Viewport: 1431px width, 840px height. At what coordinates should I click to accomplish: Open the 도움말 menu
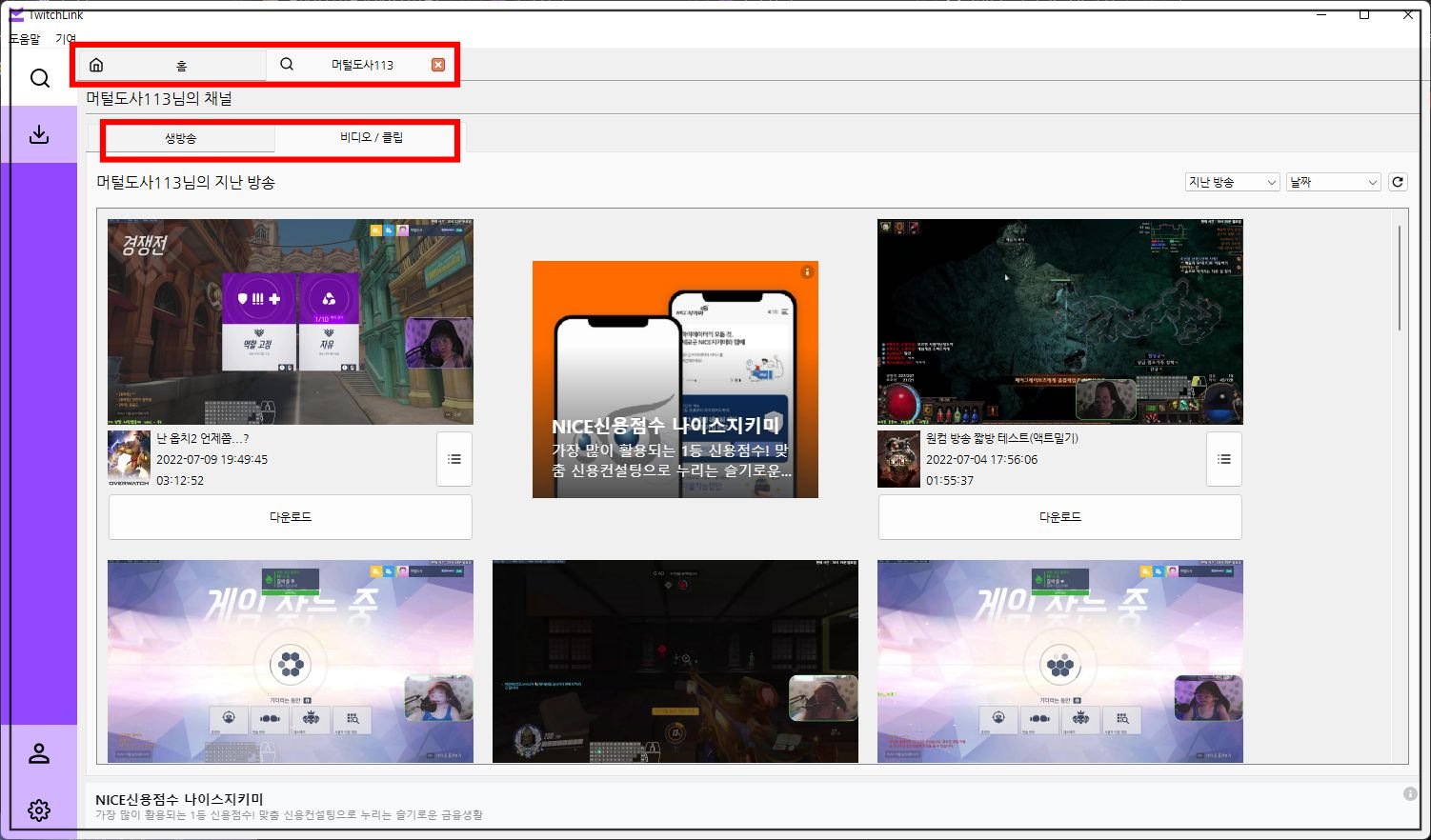tap(26, 39)
